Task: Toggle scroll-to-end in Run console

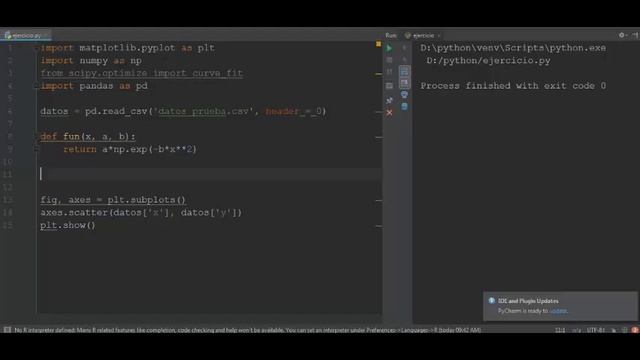Action: [x=404, y=83]
